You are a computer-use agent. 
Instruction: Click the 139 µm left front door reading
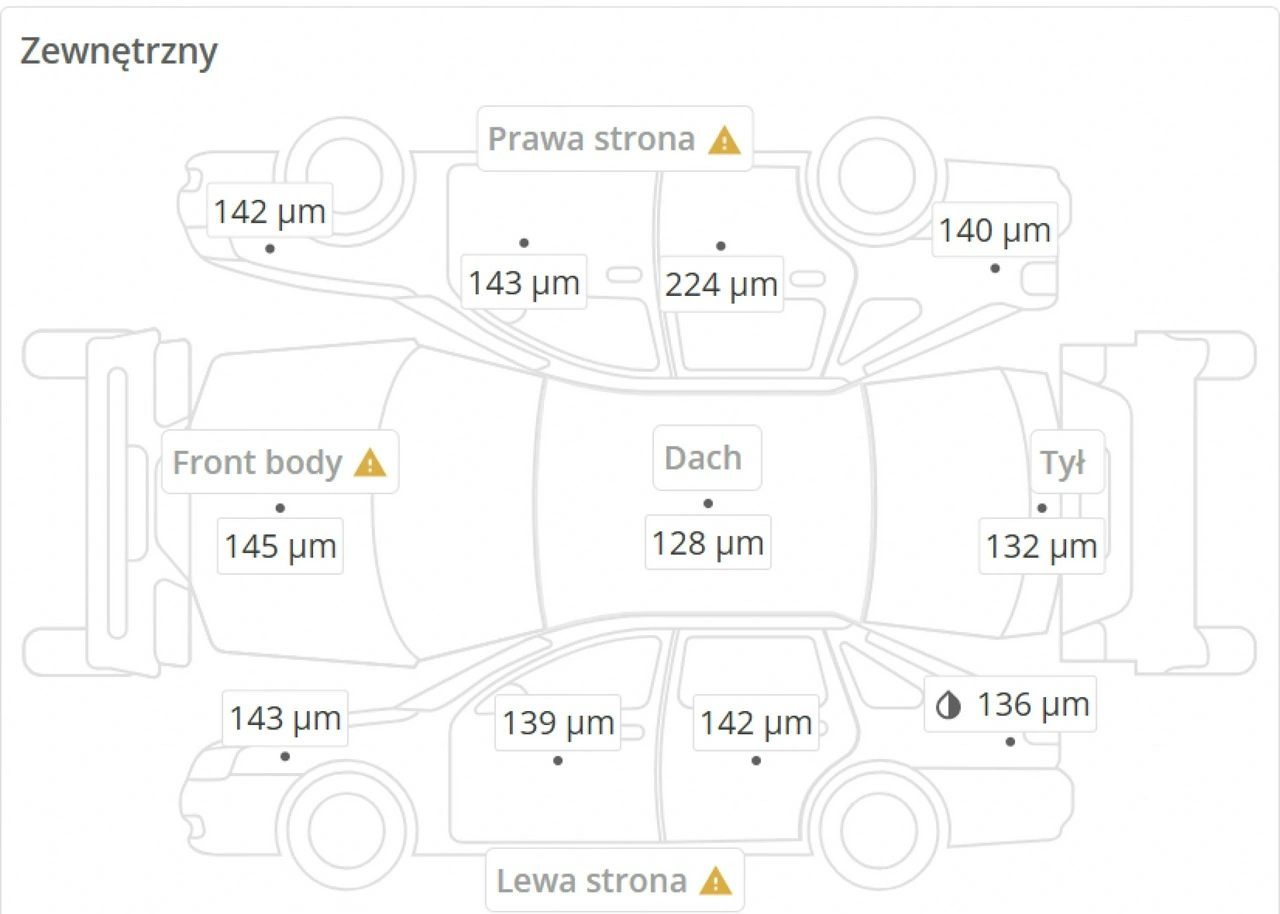pos(558,722)
